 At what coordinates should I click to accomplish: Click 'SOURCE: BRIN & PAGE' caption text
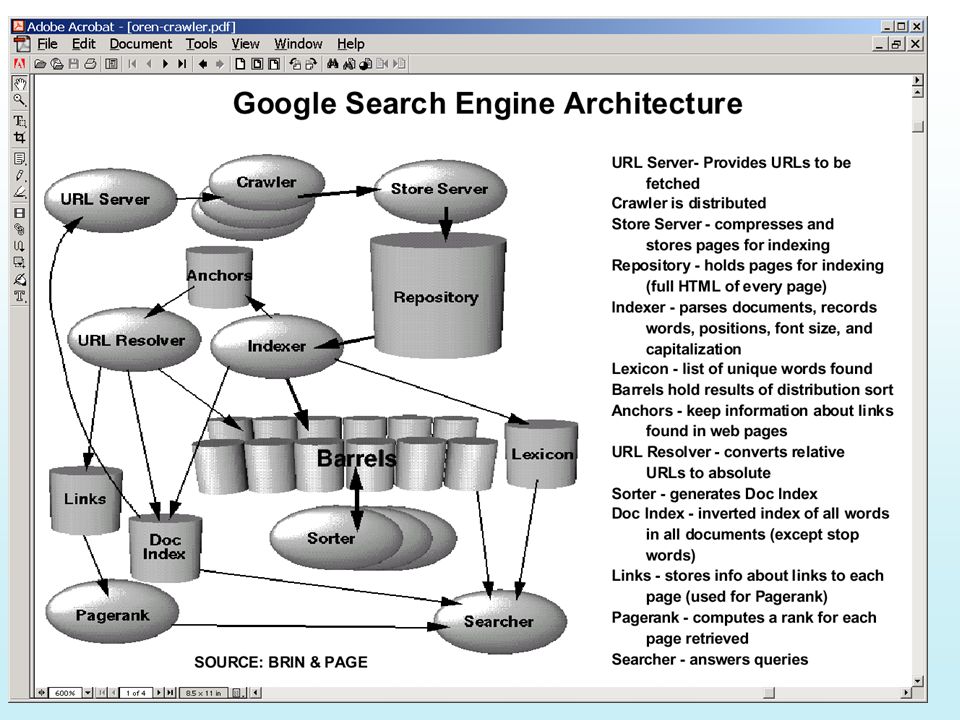(281, 662)
